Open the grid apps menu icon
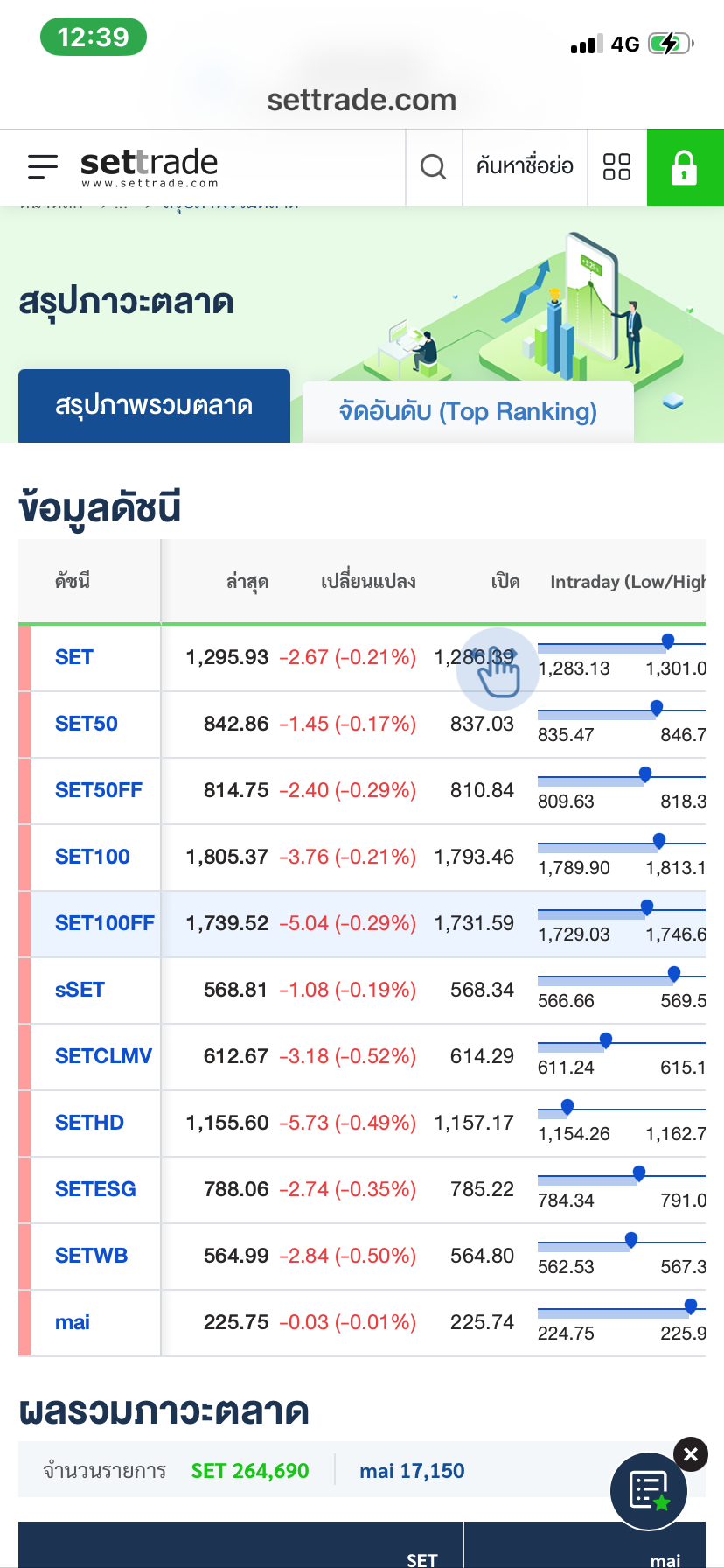The width and height of the screenshot is (724, 1568). (x=616, y=166)
